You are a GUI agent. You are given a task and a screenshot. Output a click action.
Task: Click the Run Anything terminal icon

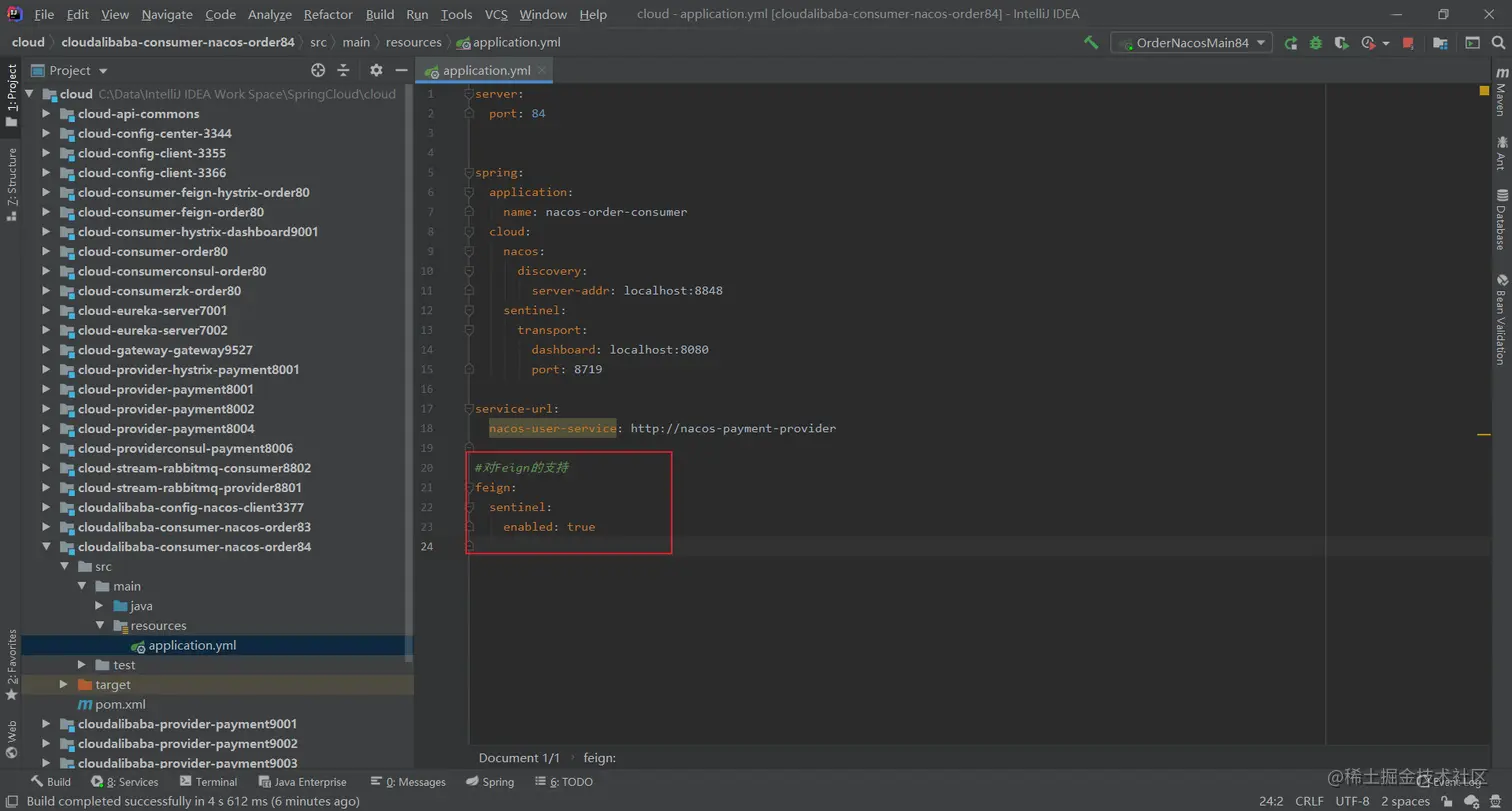1472,43
